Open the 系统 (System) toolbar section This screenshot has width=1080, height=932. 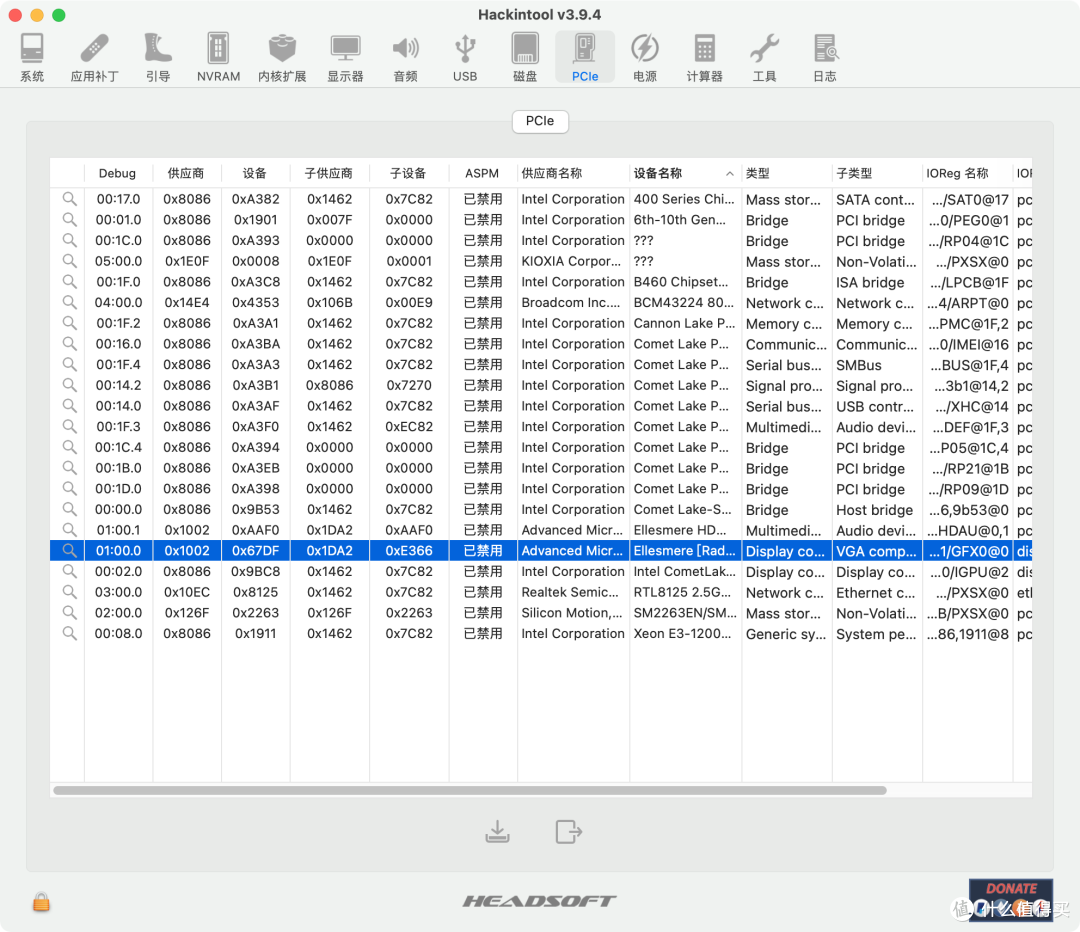pyautogui.click(x=32, y=58)
